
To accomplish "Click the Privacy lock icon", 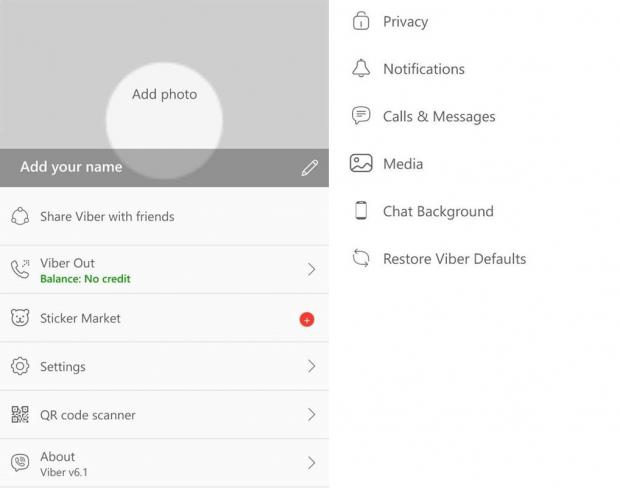I will [361, 21].
